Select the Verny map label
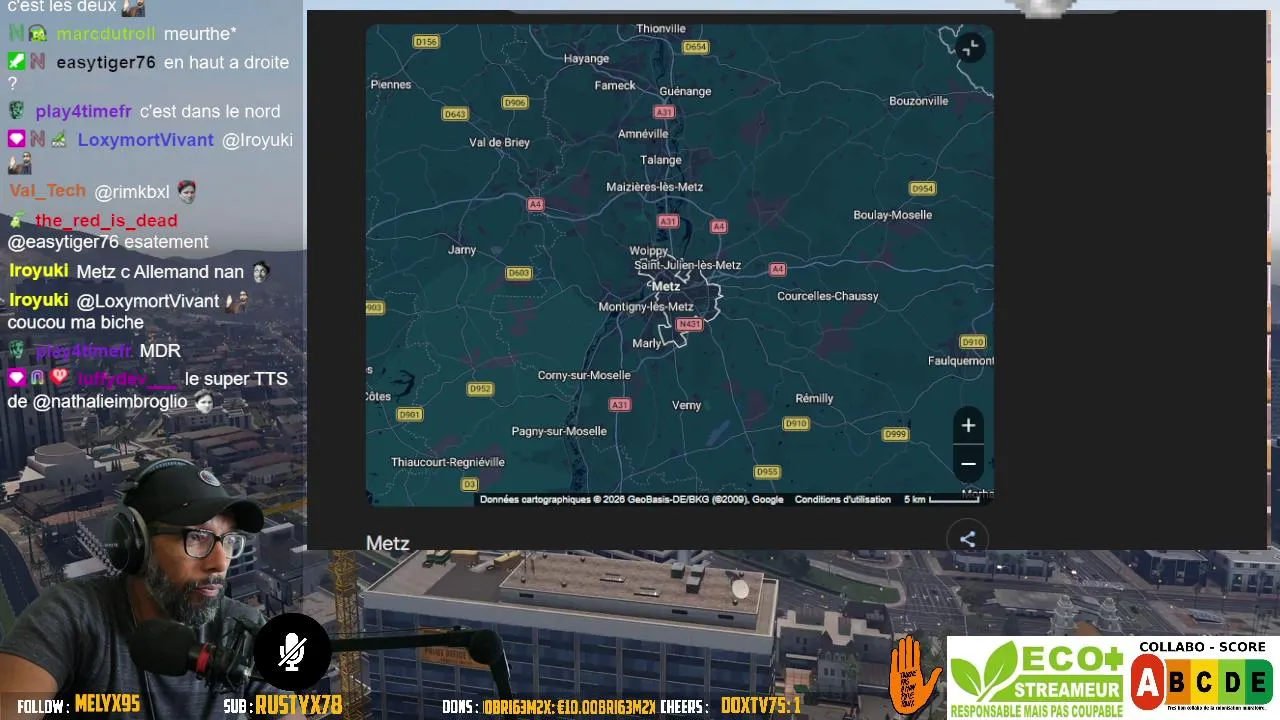The image size is (1280, 720). (687, 405)
